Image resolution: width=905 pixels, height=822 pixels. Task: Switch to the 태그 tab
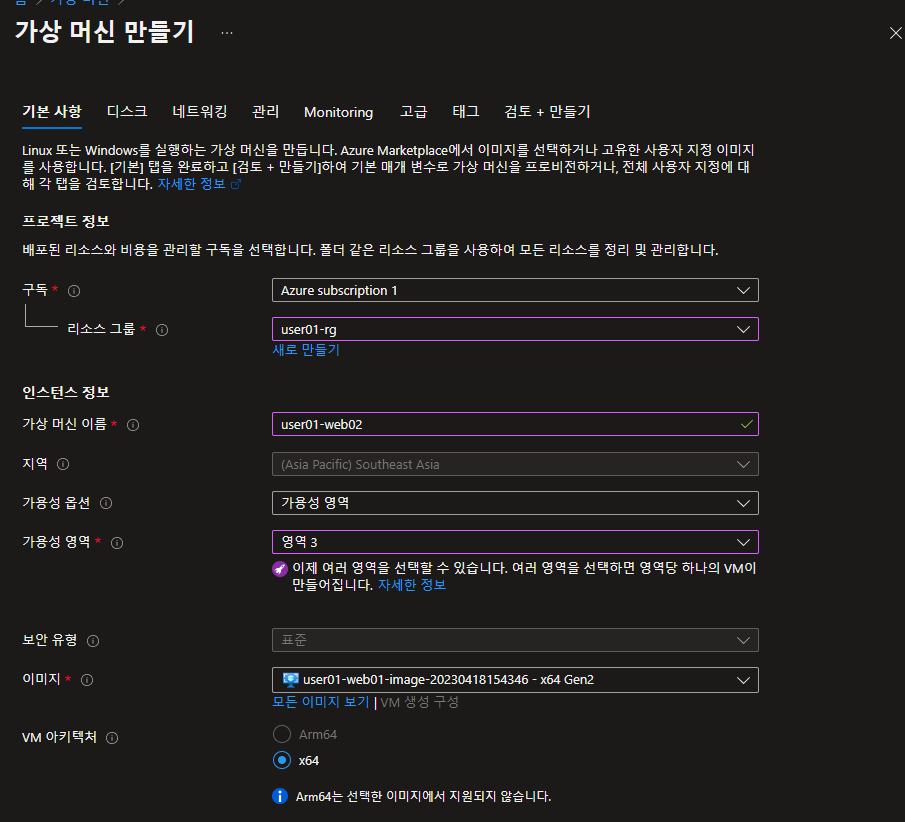[466, 111]
